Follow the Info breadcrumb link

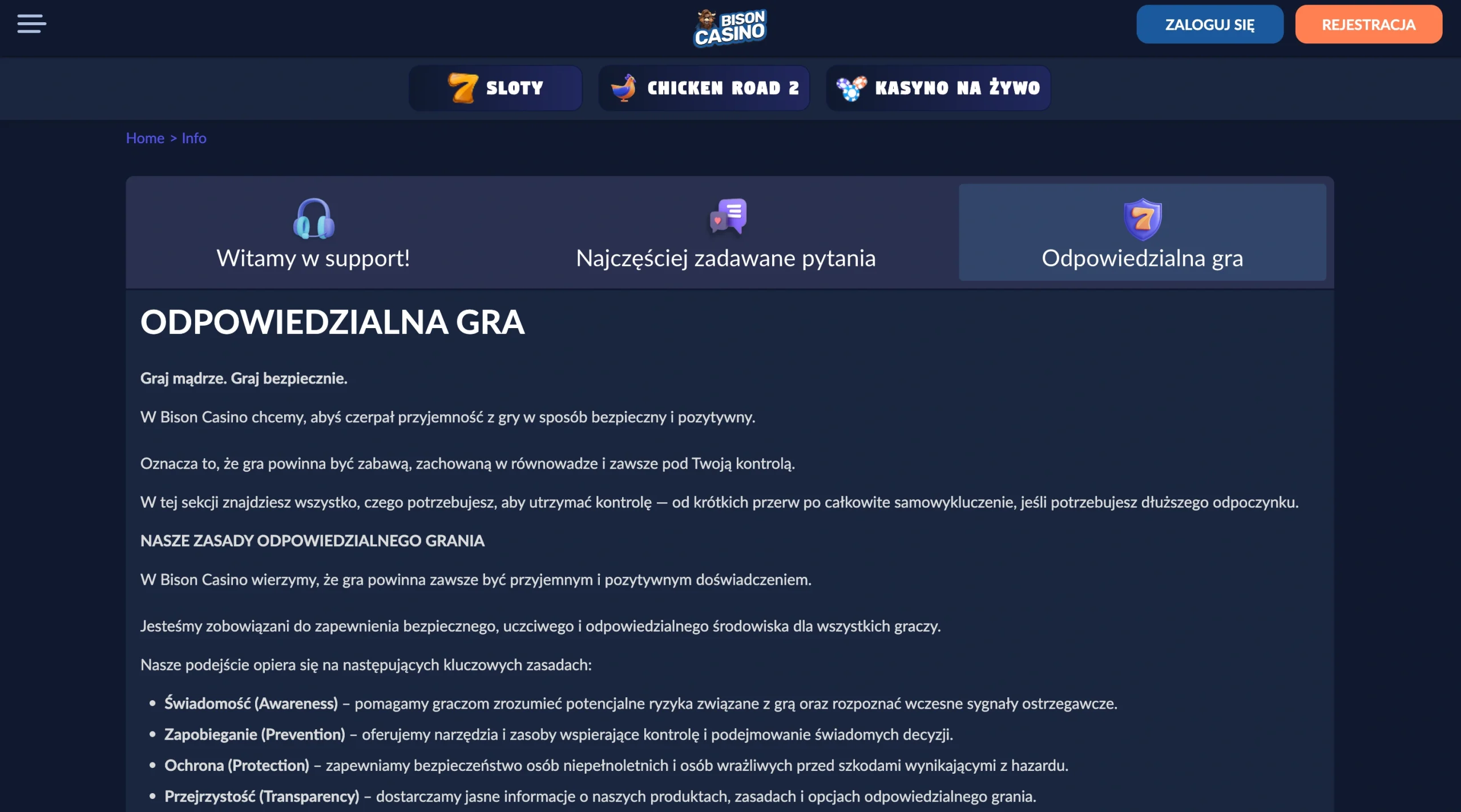pyautogui.click(x=194, y=138)
